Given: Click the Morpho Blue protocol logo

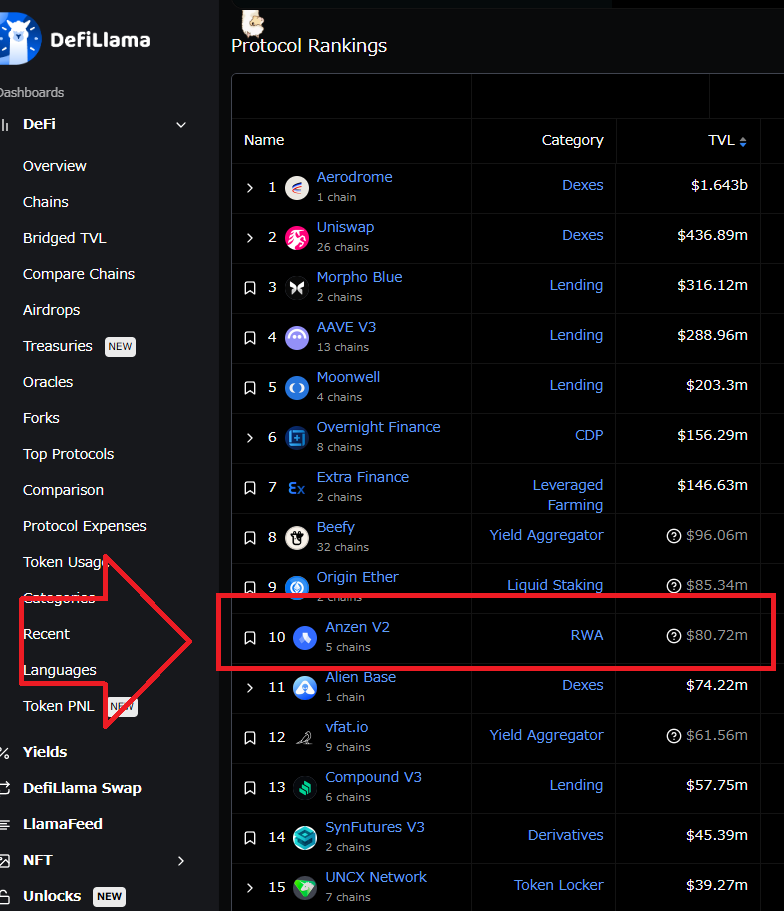Looking at the screenshot, I should (x=296, y=288).
